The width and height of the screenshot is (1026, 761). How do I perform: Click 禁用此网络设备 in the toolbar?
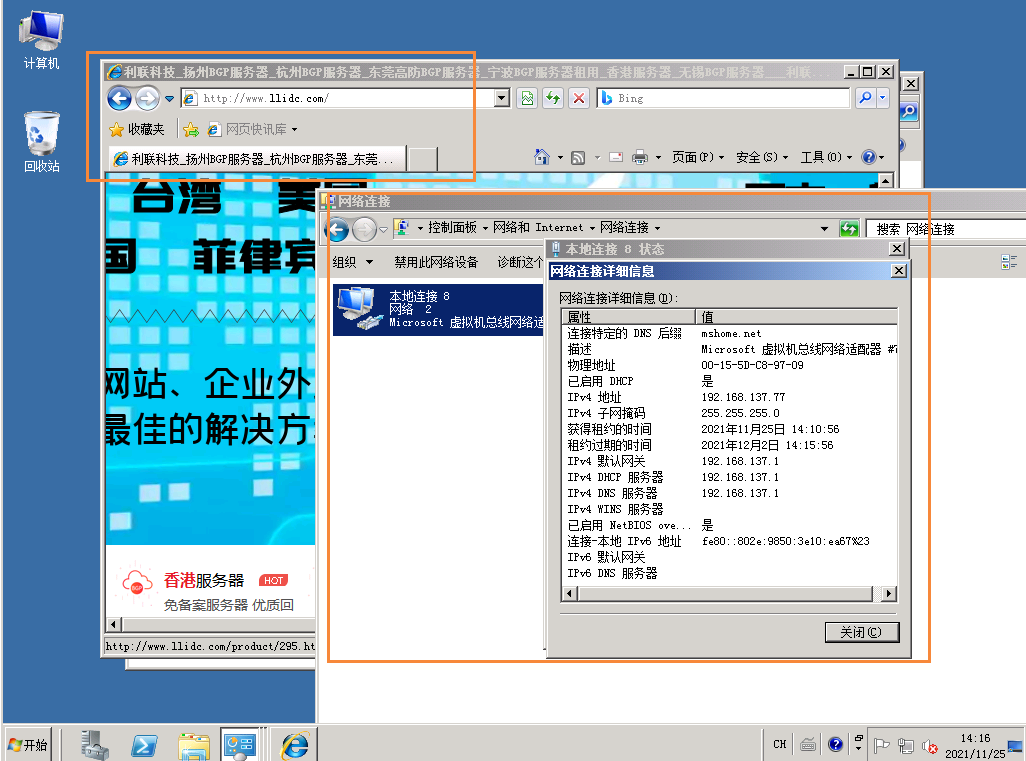coord(436,262)
